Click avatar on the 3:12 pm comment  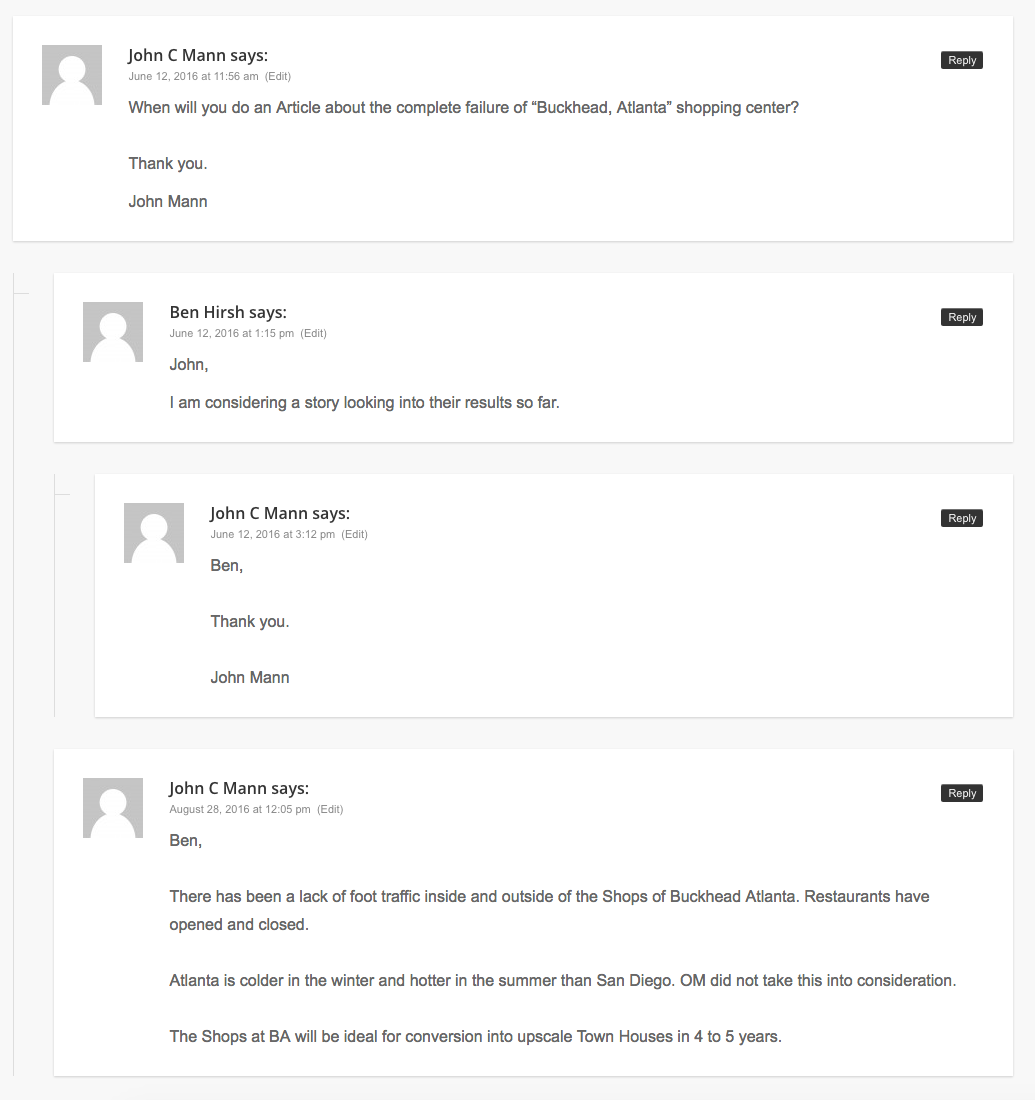click(154, 533)
